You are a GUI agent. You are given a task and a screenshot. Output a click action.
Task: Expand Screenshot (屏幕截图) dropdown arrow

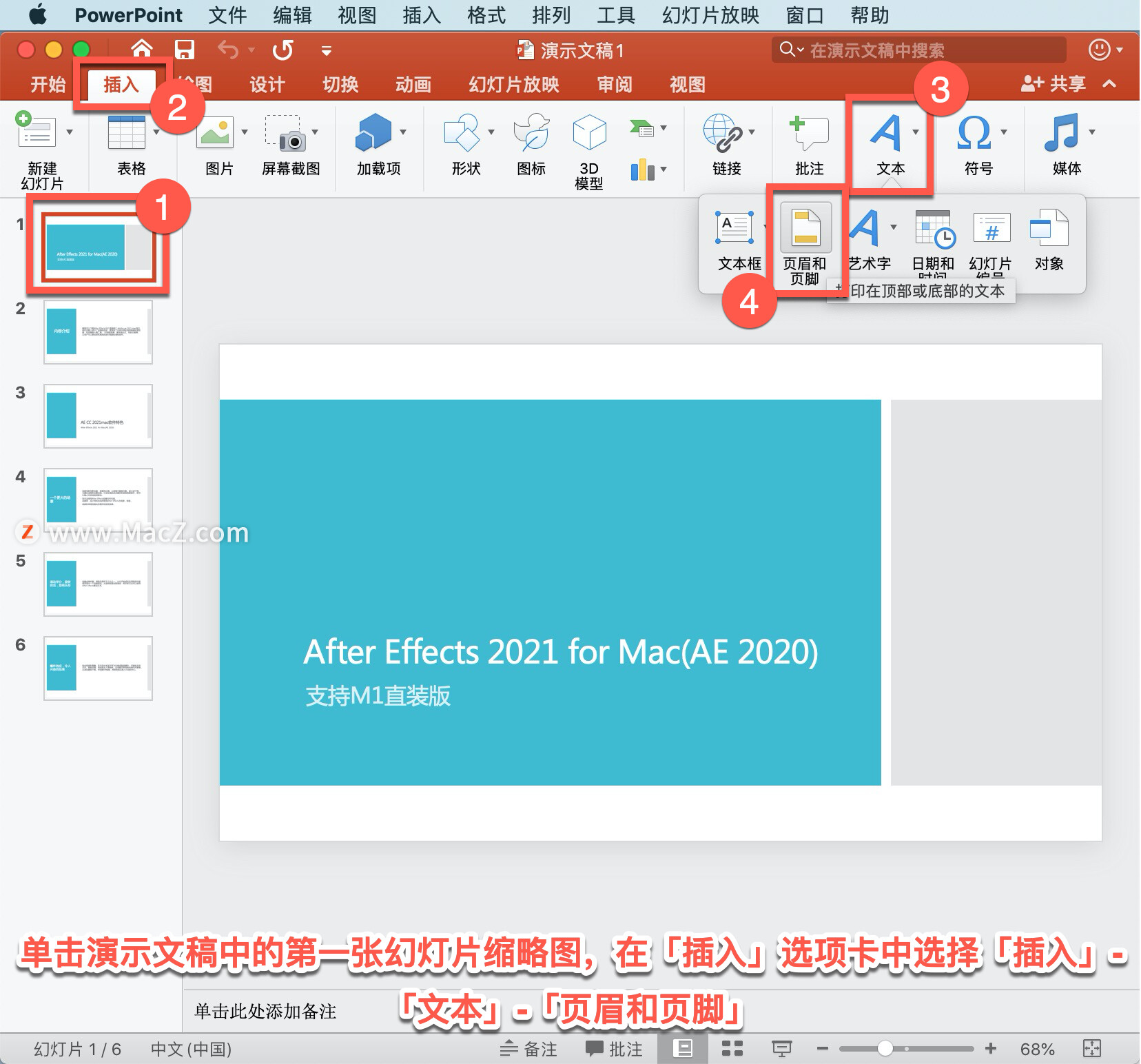tap(315, 132)
